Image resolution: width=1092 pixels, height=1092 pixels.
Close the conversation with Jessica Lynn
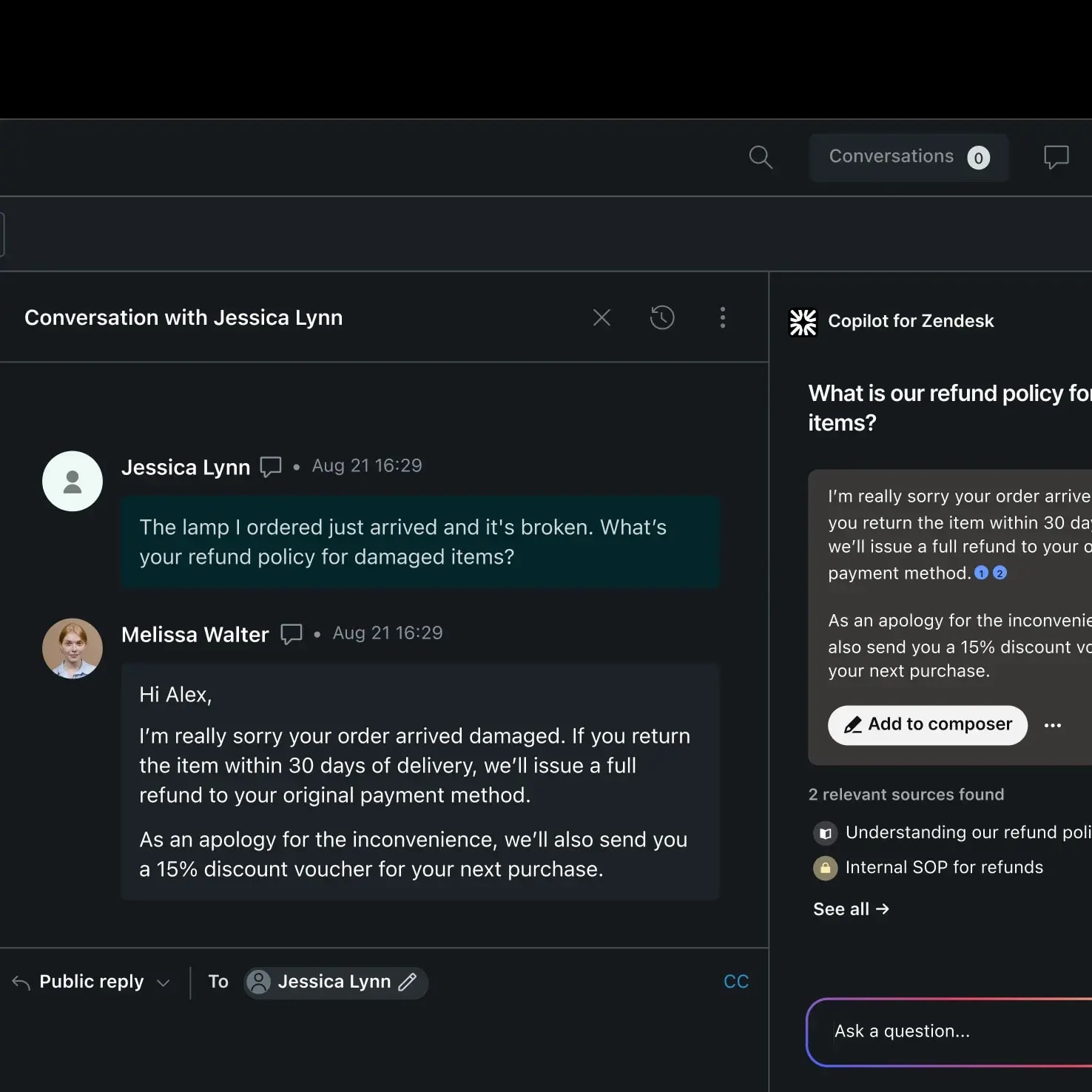coord(601,317)
